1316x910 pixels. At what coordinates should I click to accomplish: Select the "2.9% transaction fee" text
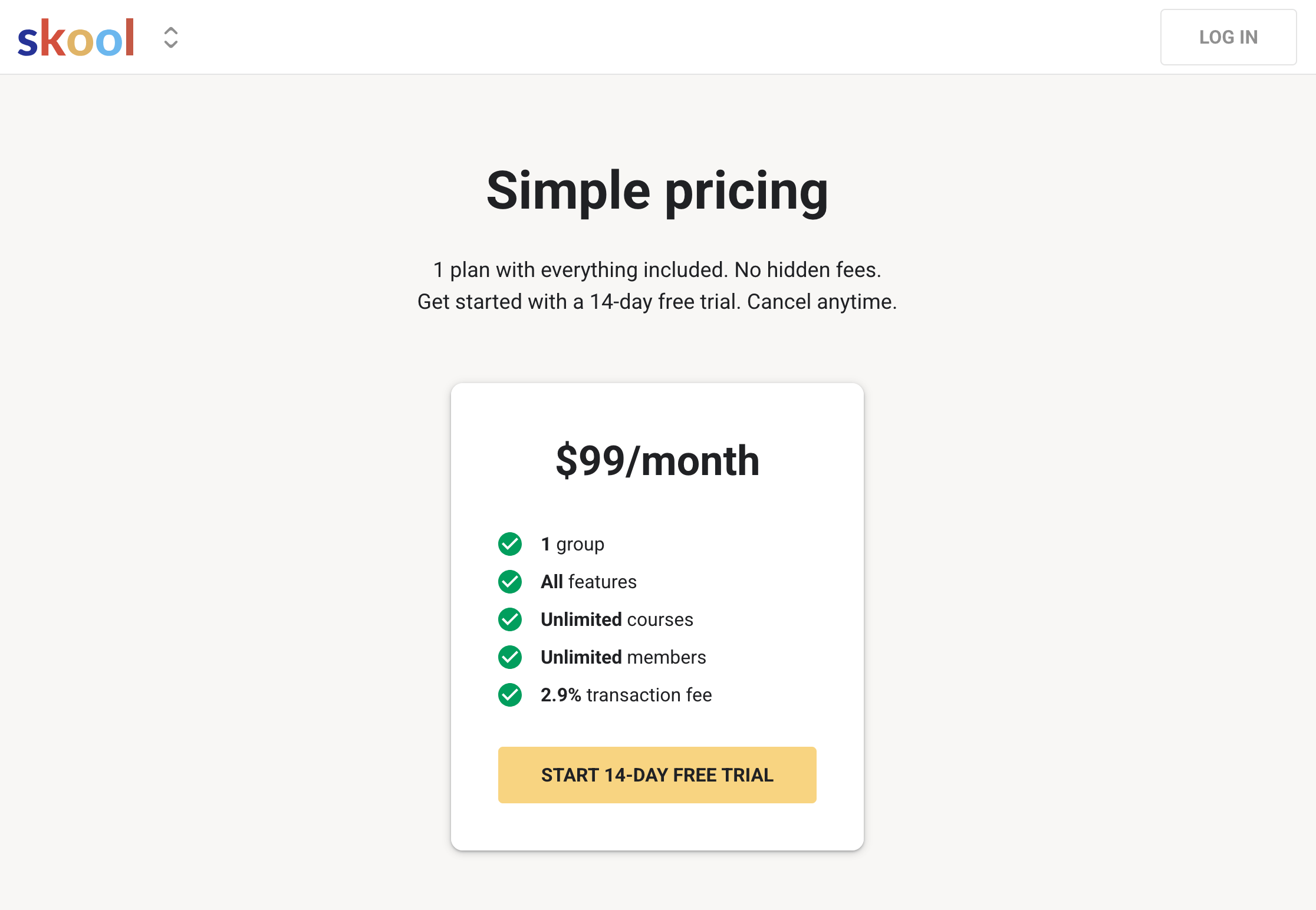coord(626,695)
